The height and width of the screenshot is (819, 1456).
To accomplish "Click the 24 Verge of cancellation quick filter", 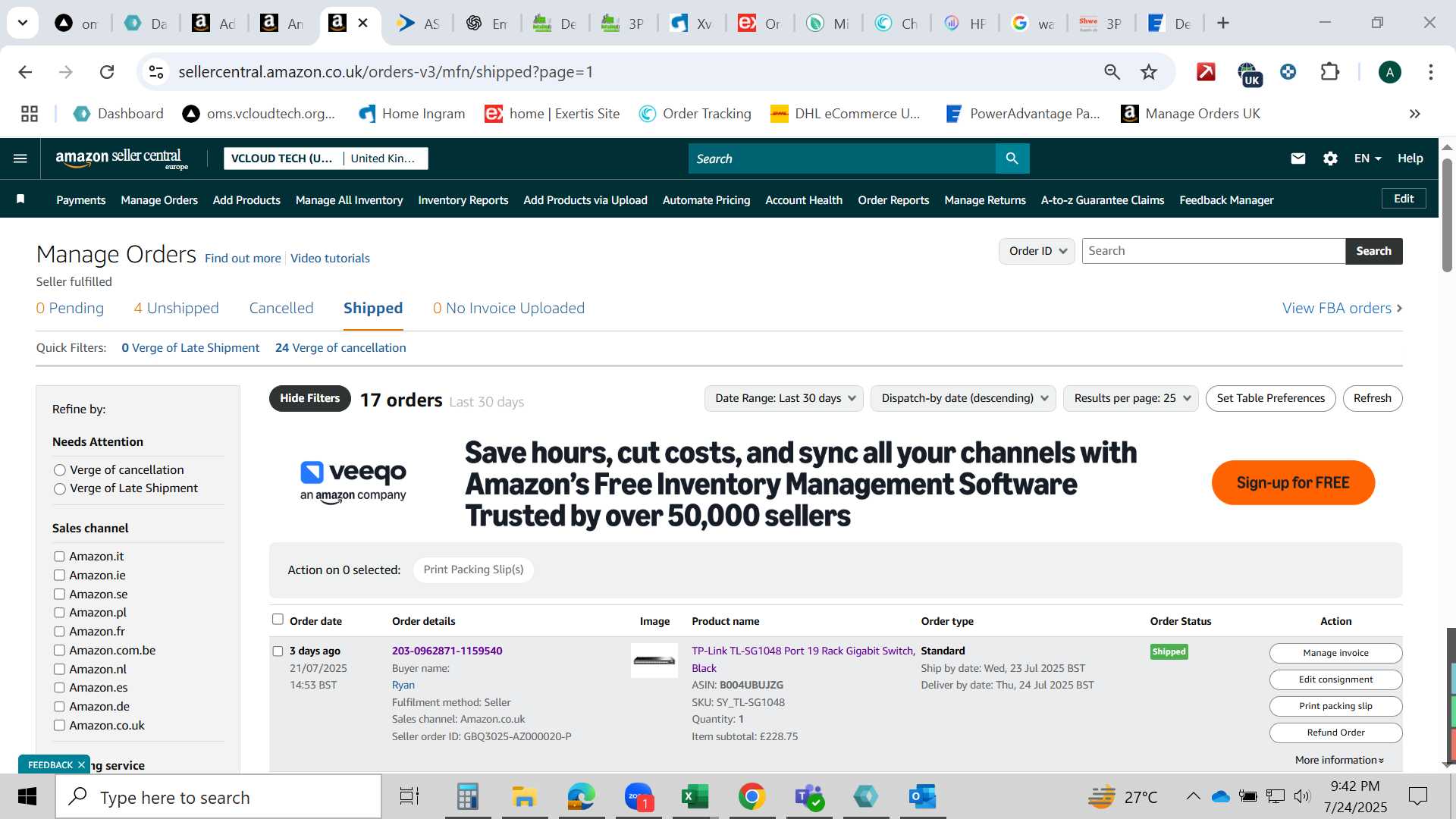I will click(340, 348).
